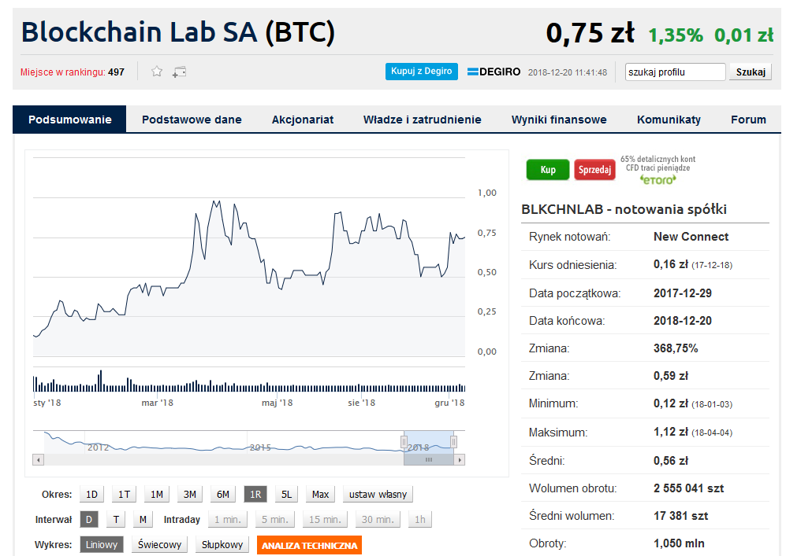Select the 6M period
This screenshot has width=786, height=556.
pos(223,494)
